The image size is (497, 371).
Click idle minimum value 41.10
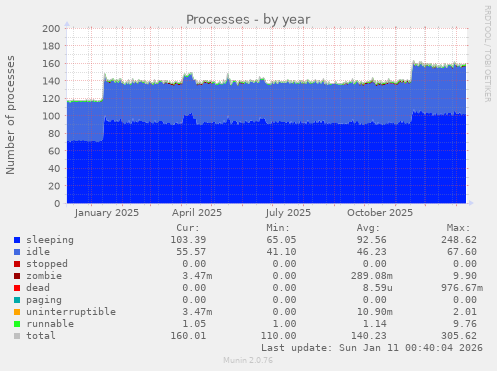(281, 252)
